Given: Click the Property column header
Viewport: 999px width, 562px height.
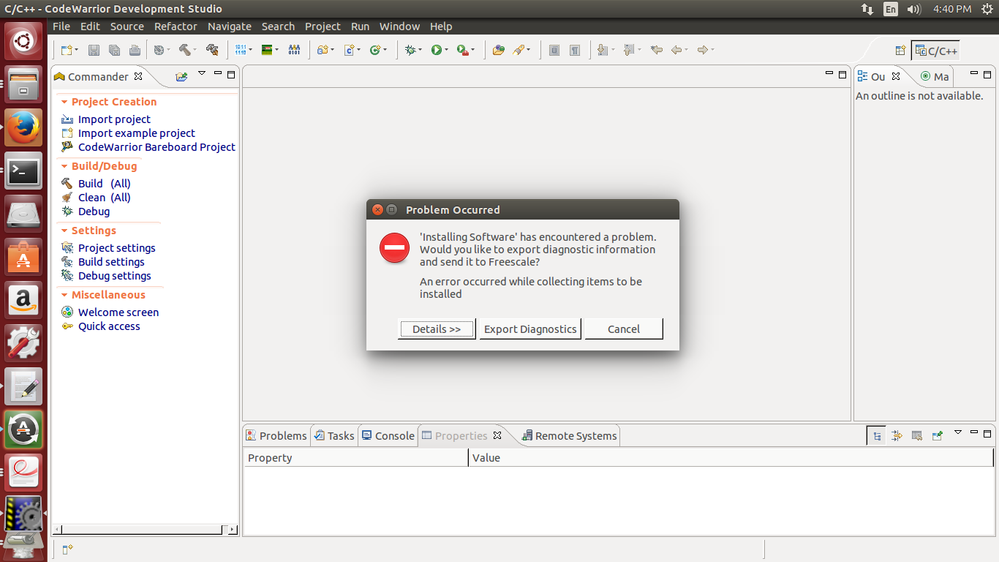Looking at the screenshot, I should pyautogui.click(x=356, y=458).
